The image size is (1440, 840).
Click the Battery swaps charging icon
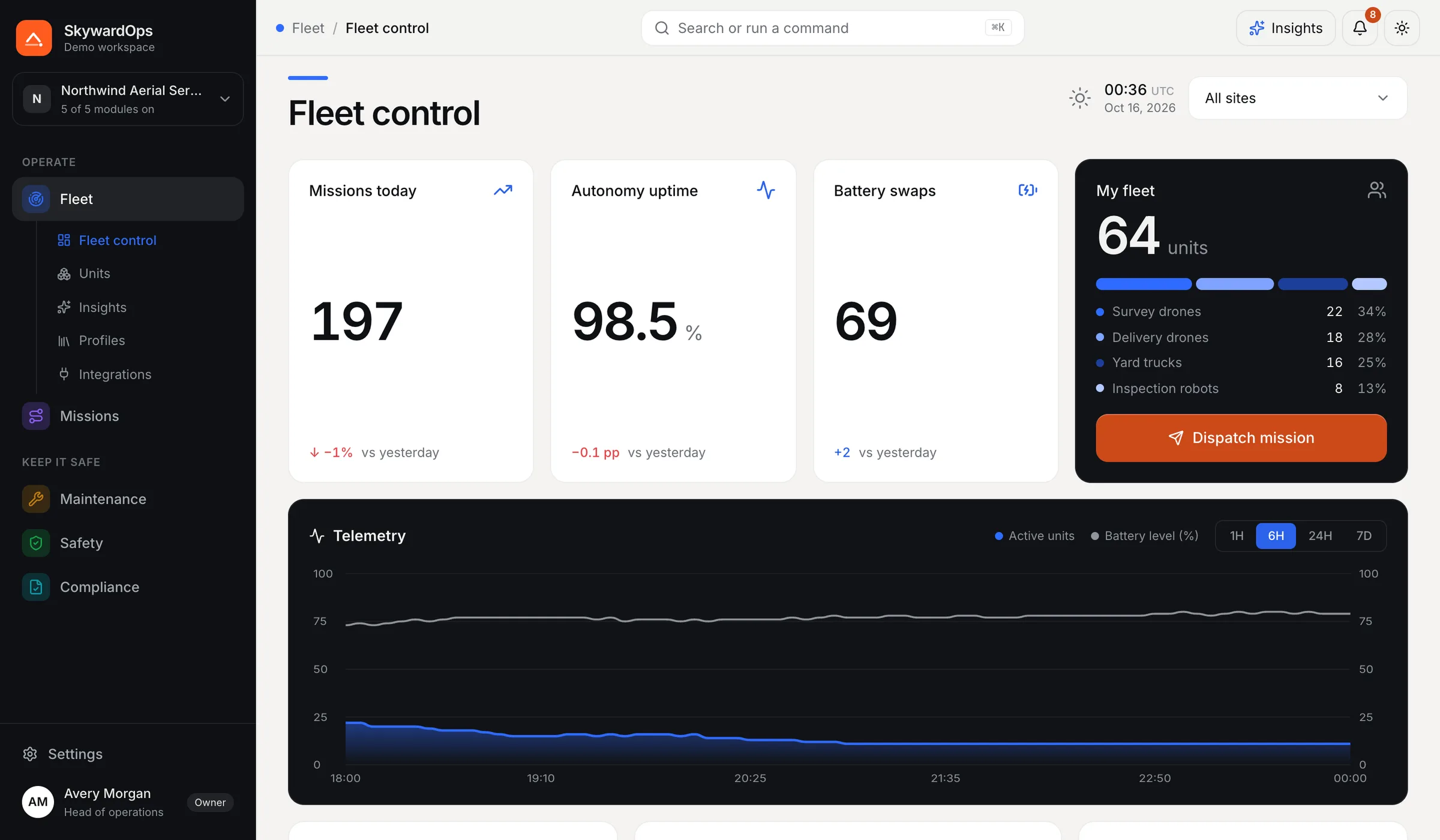click(1028, 190)
